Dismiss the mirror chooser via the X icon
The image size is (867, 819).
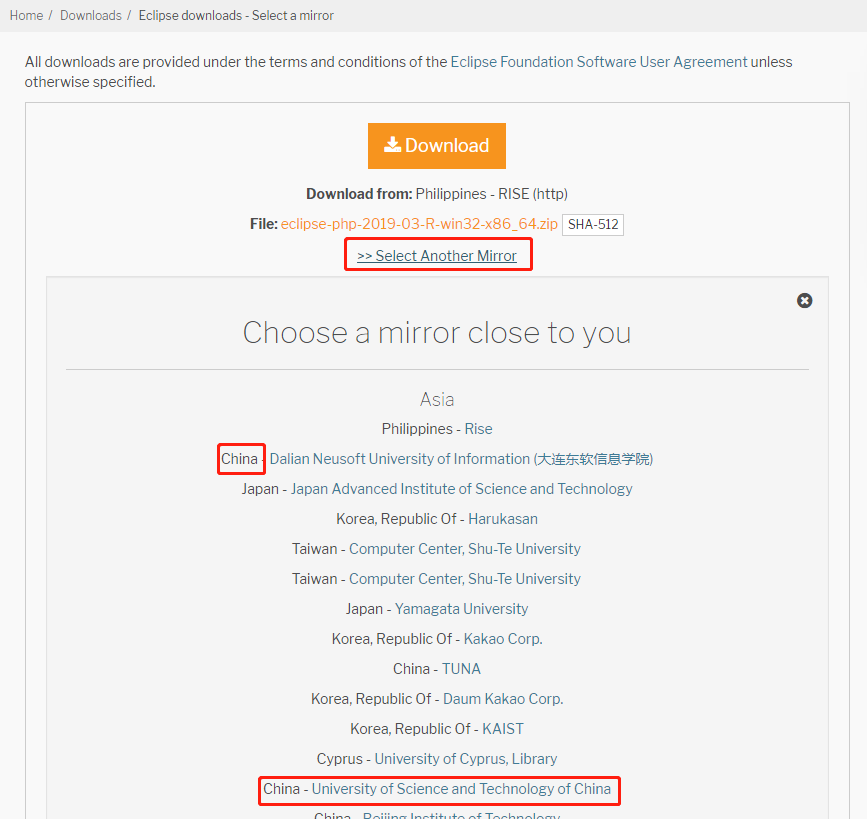(804, 300)
